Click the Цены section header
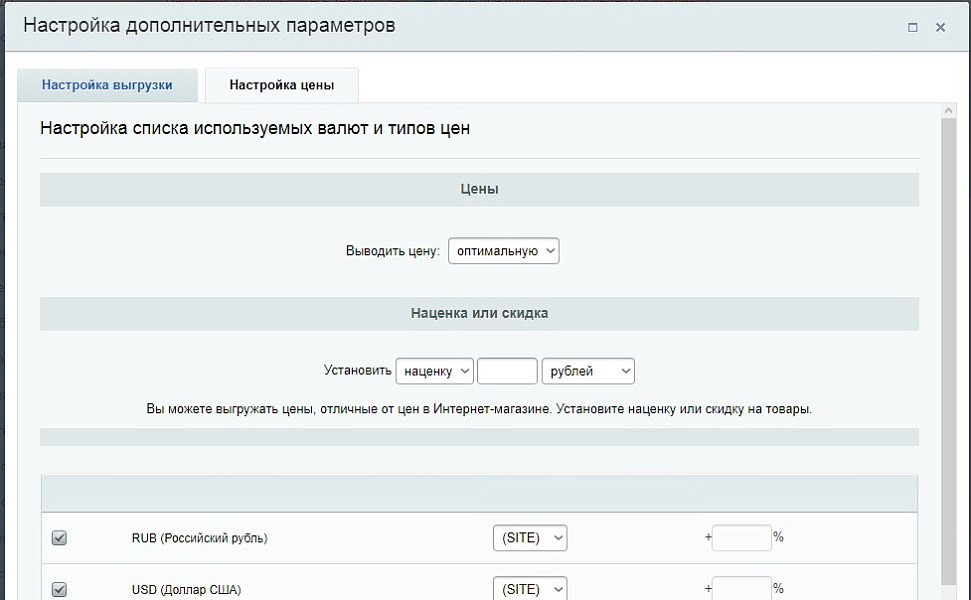 click(479, 189)
